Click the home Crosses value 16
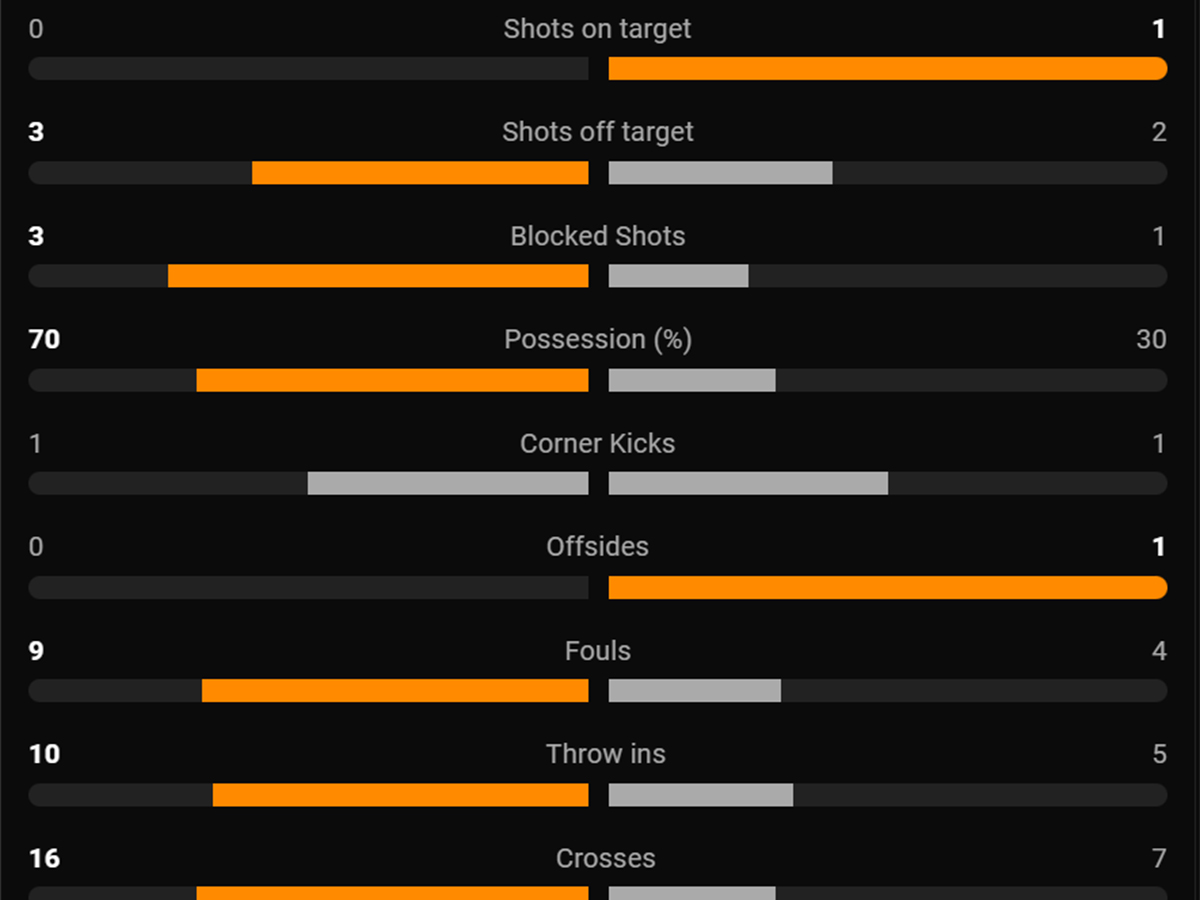Viewport: 1200px width, 900px height. 44,858
